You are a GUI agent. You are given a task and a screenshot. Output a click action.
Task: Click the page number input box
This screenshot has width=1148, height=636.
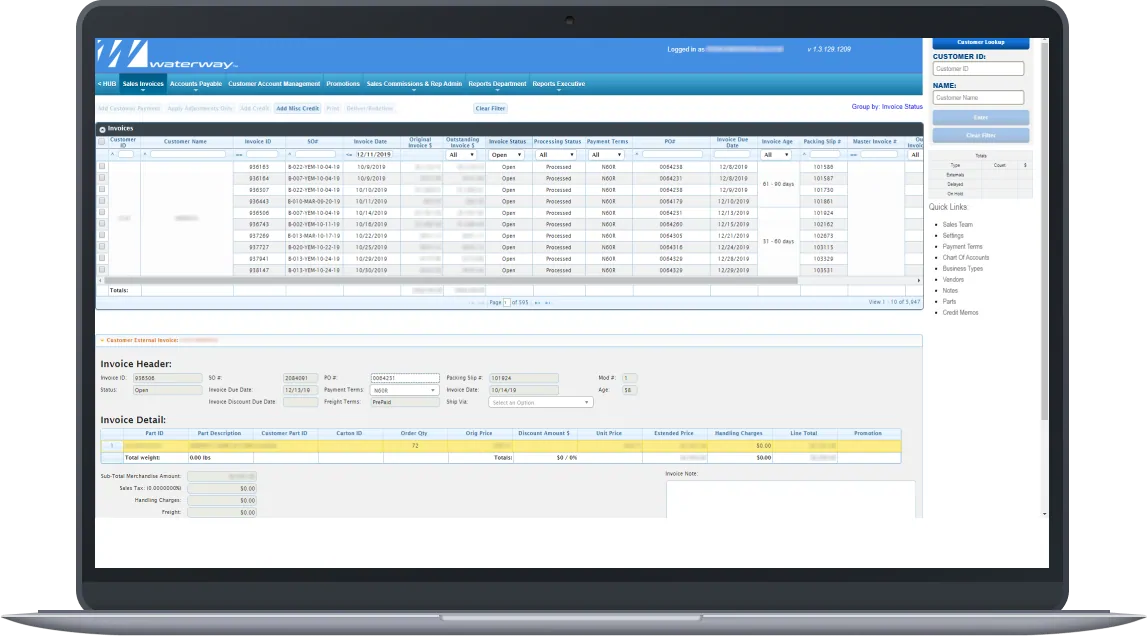point(506,302)
